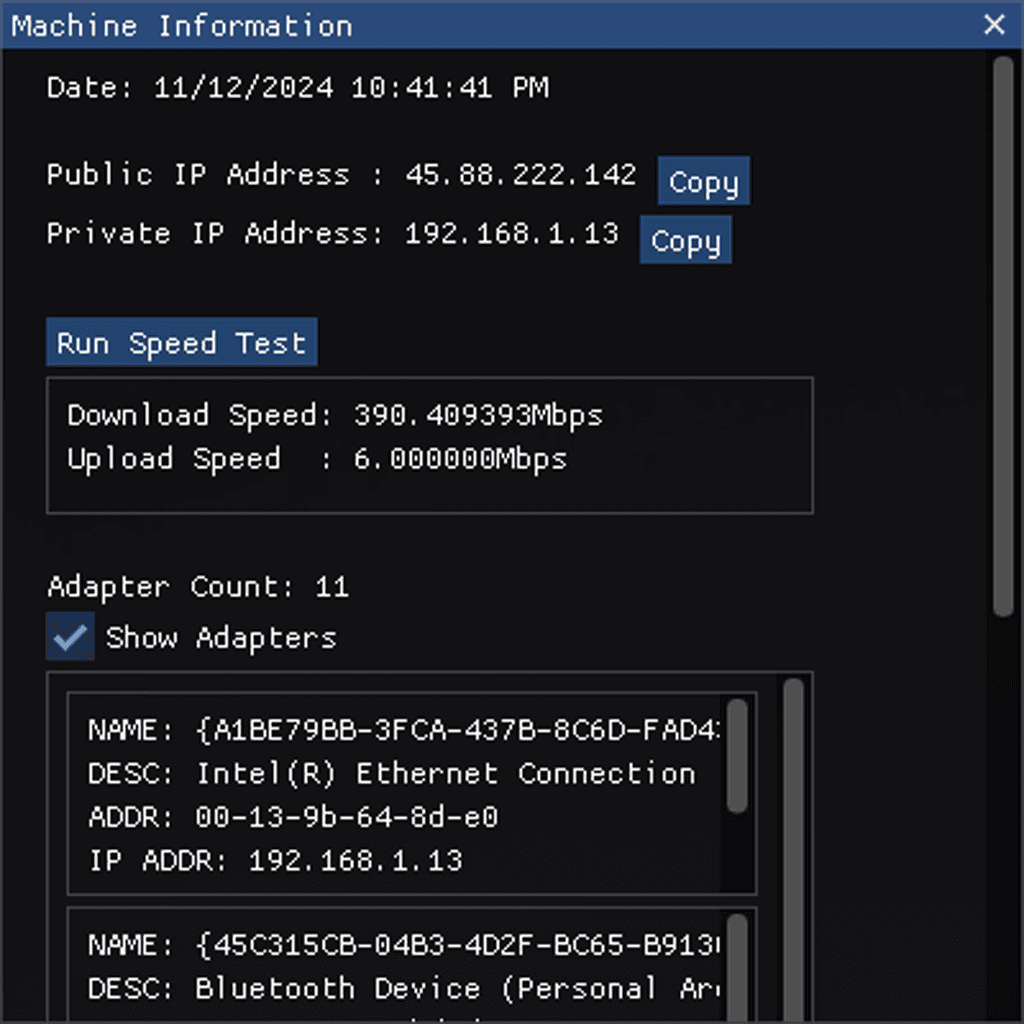Viewport: 1024px width, 1024px height.
Task: Run the speed test
Action: 181,343
